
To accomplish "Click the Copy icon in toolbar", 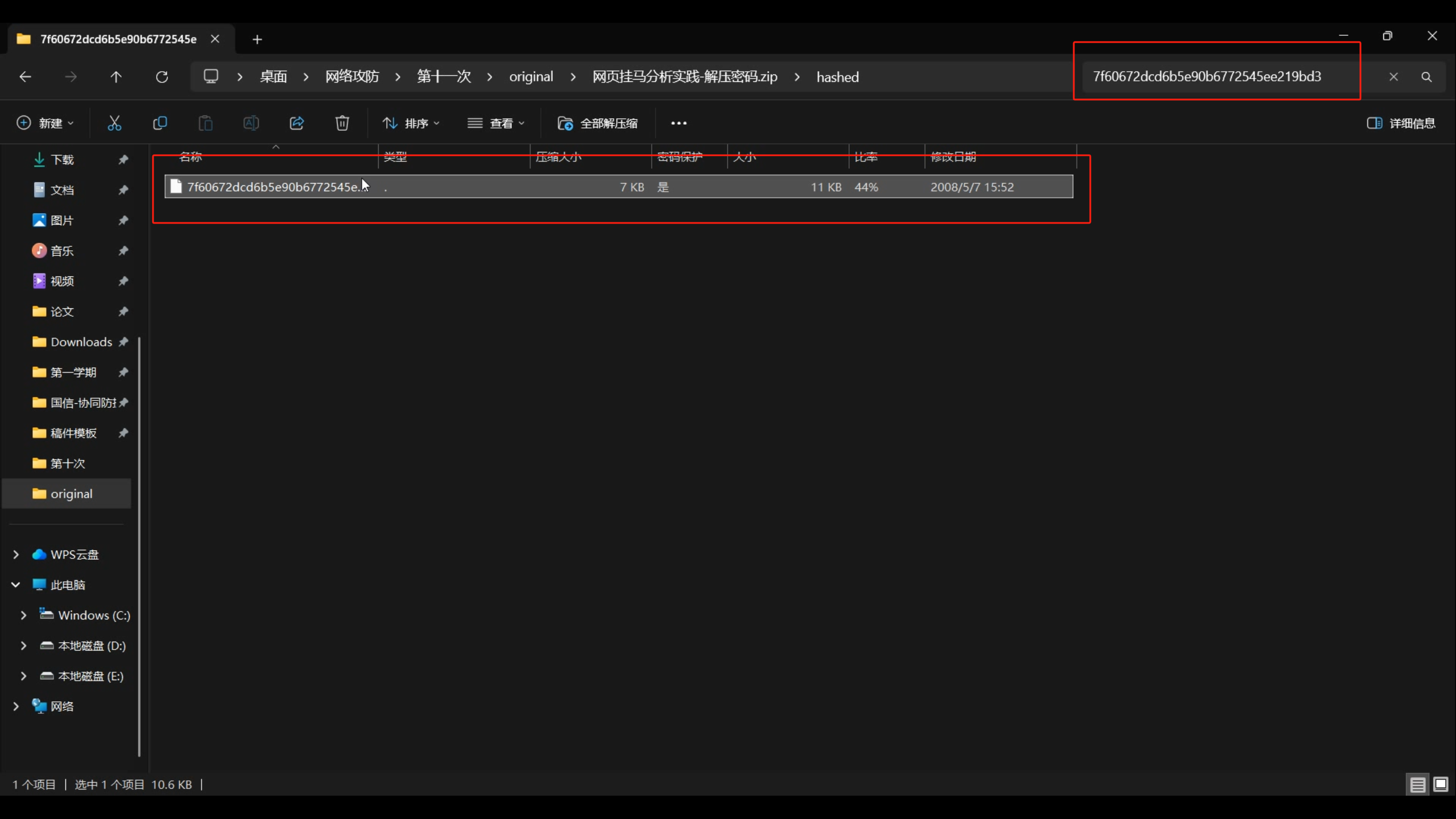I will pos(160,123).
